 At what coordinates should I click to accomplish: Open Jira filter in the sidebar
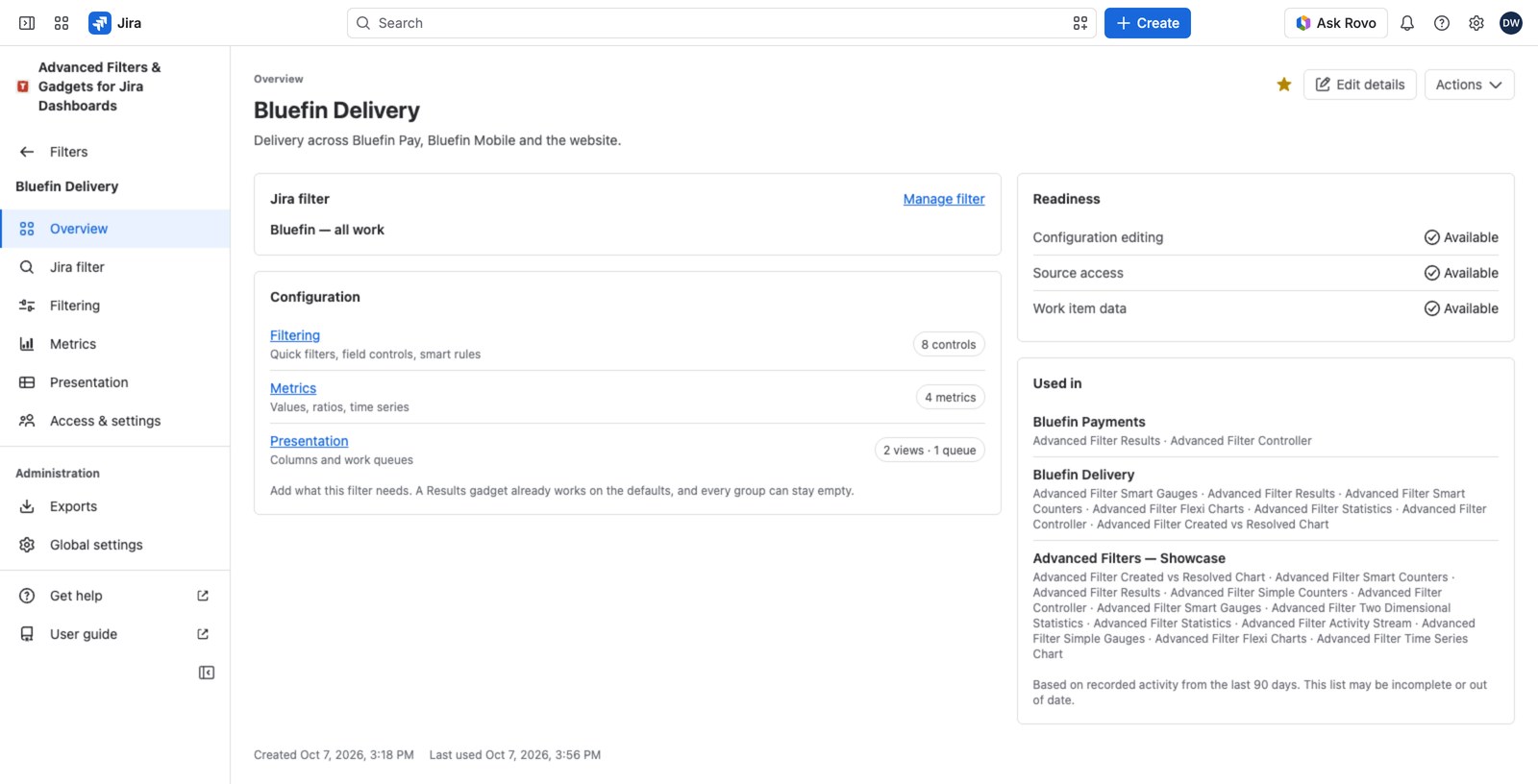(115, 267)
